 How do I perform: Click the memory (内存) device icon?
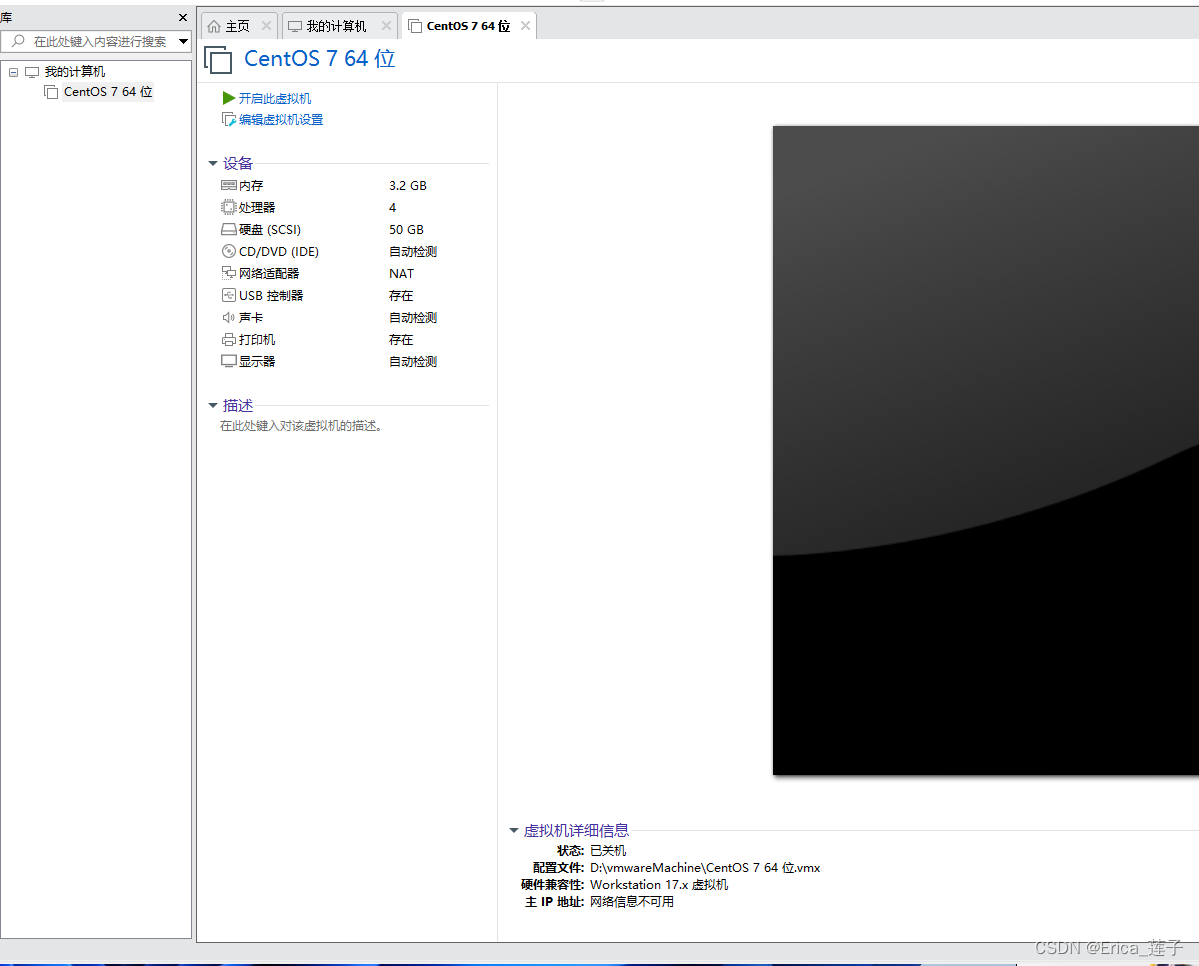pyautogui.click(x=229, y=185)
